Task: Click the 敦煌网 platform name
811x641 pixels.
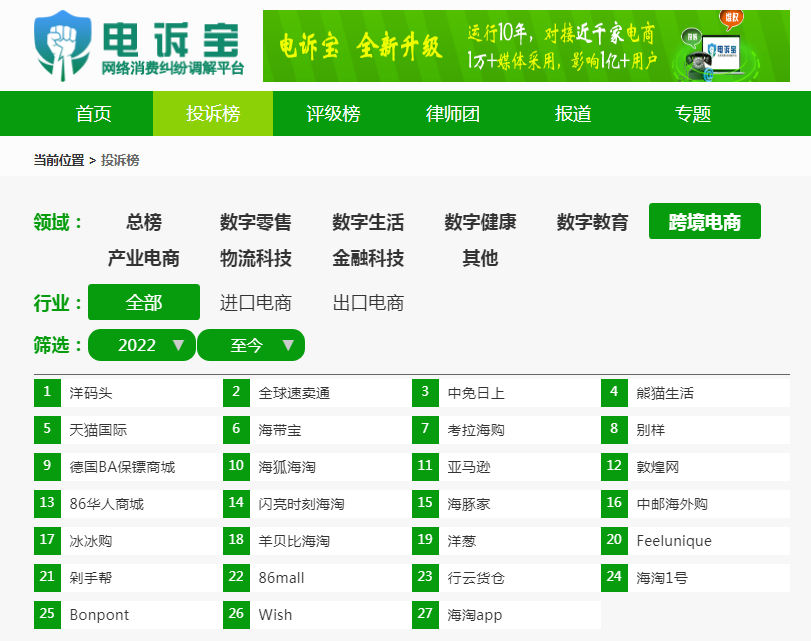Action: [x=658, y=467]
